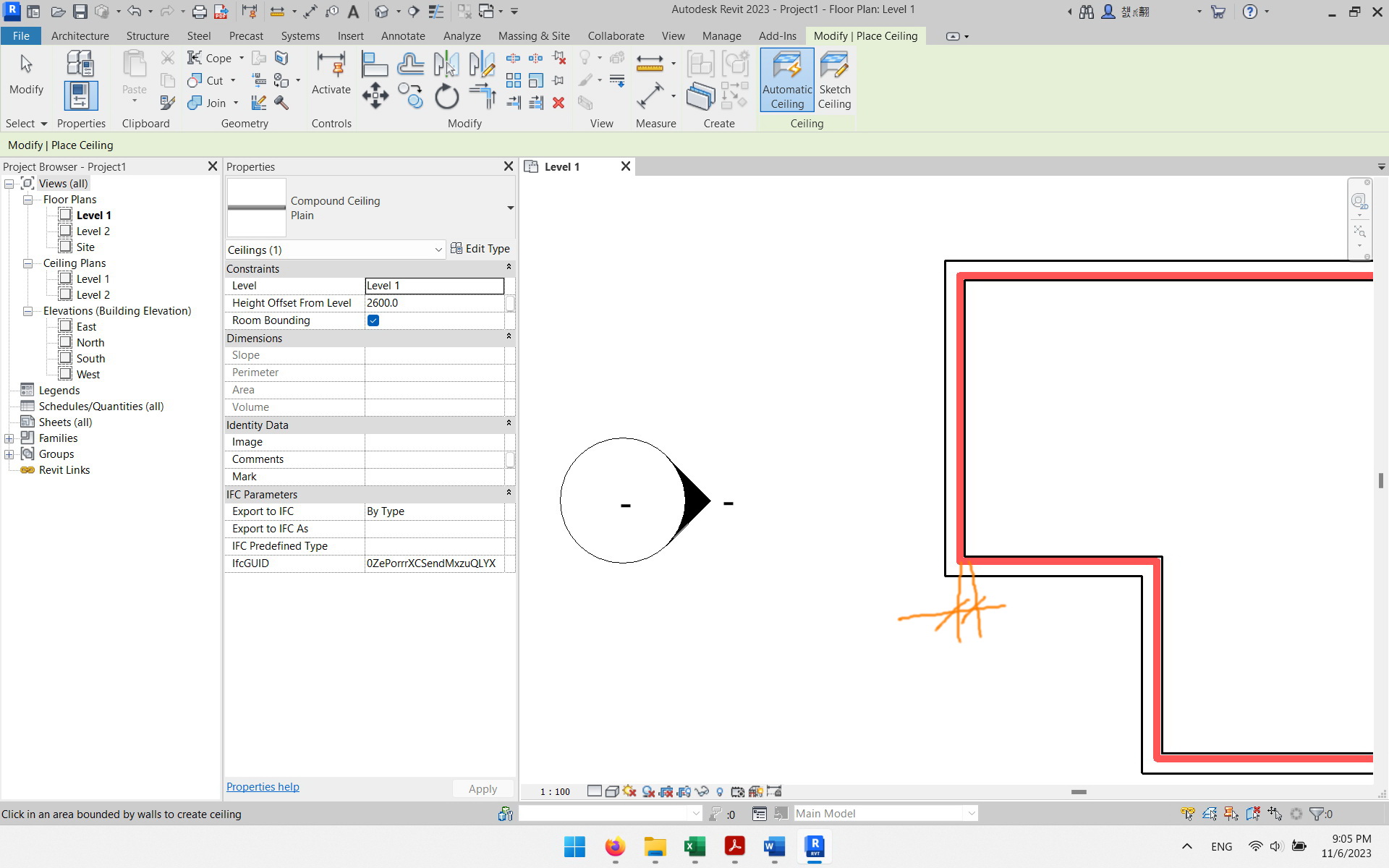This screenshot has width=1389, height=868.
Task: Click the Temporary Hide/Isolate glasses icon
Action: (x=701, y=791)
